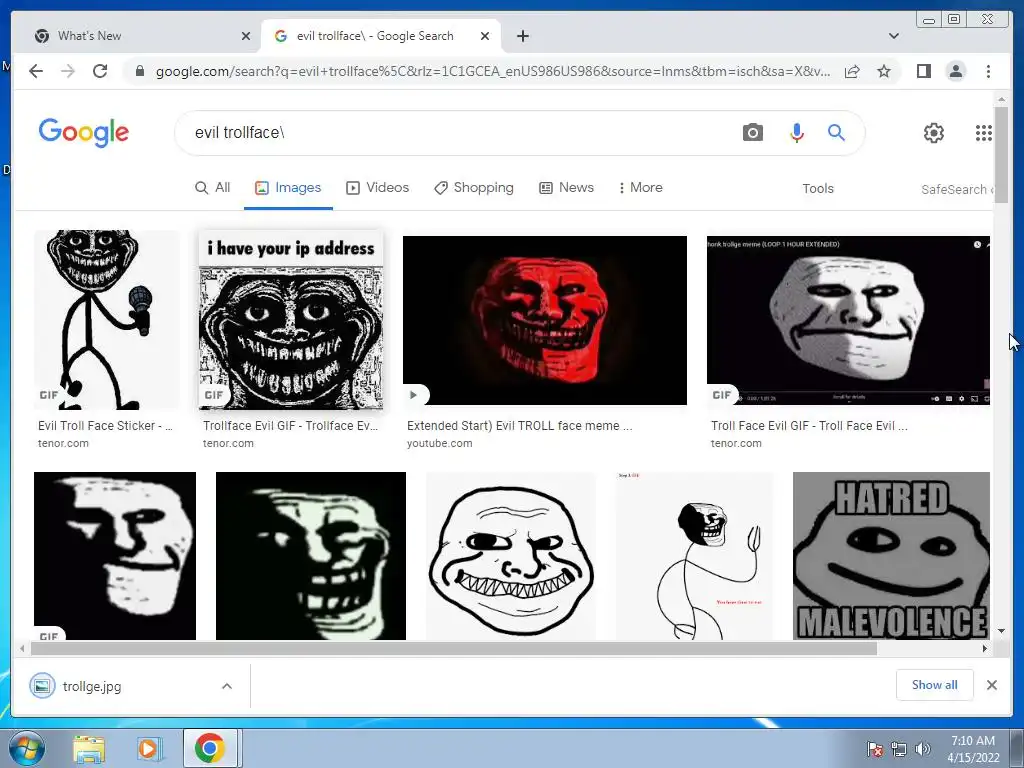This screenshot has width=1024, height=768.
Task: Open the Extended Start Evil TROLL face link
Action: point(519,426)
